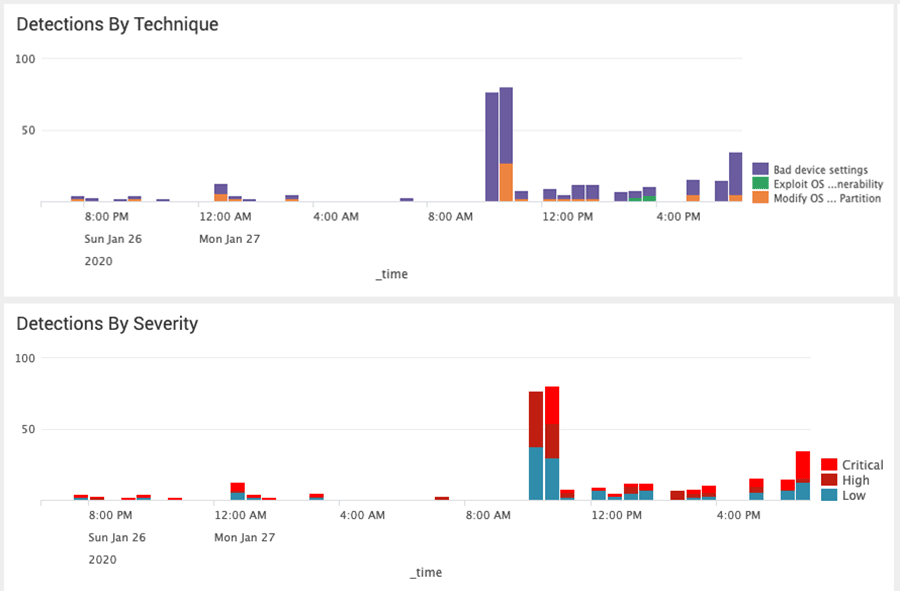Click the Detections By Technique panel title
This screenshot has height=591, width=900.
point(117,24)
